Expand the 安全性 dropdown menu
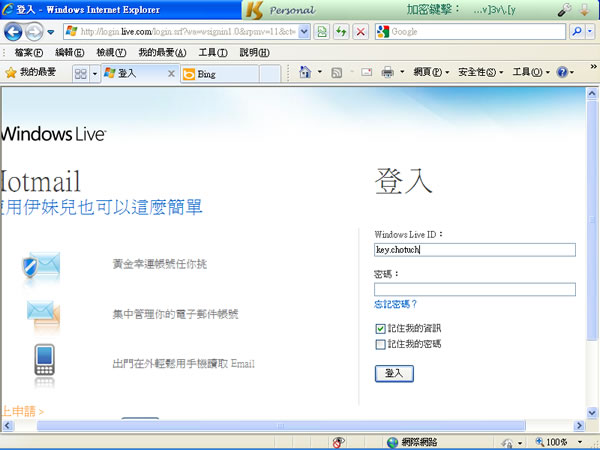600x450 pixels. (x=480, y=73)
